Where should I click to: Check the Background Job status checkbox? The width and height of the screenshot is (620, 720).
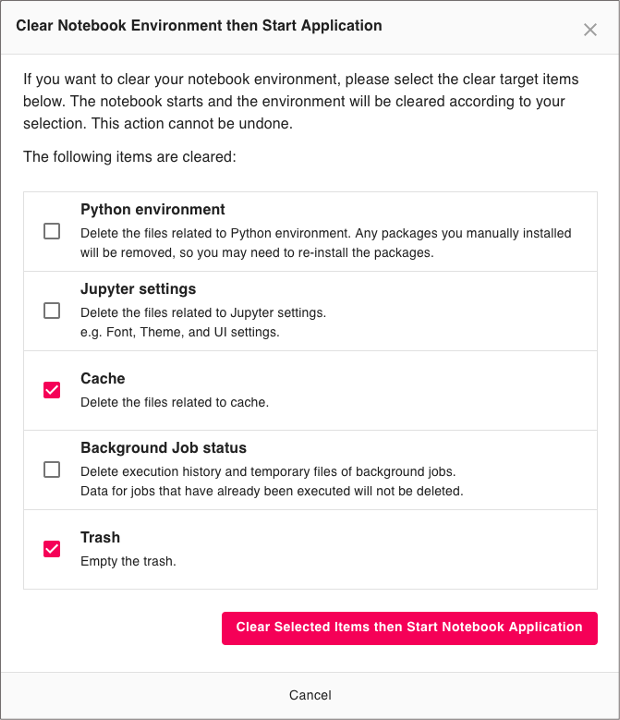pos(52,469)
